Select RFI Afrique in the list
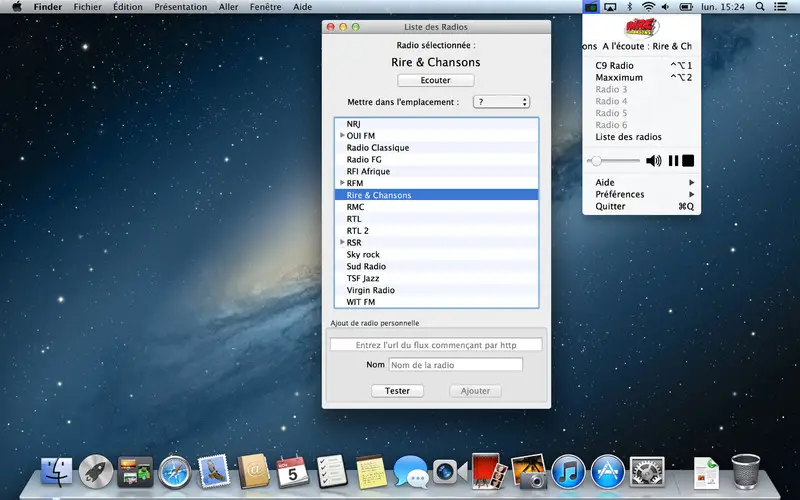This screenshot has width=800, height=500. (436, 171)
